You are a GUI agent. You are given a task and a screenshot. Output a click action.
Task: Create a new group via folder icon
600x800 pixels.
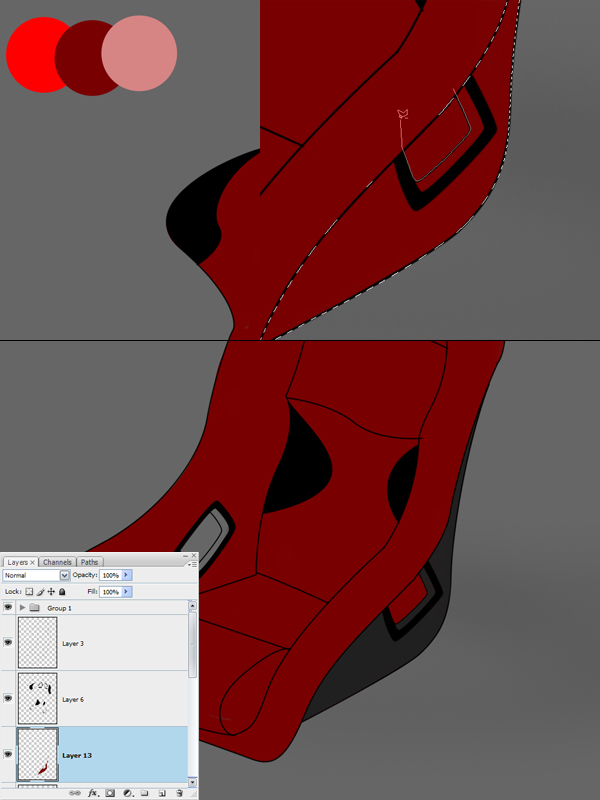point(145,793)
